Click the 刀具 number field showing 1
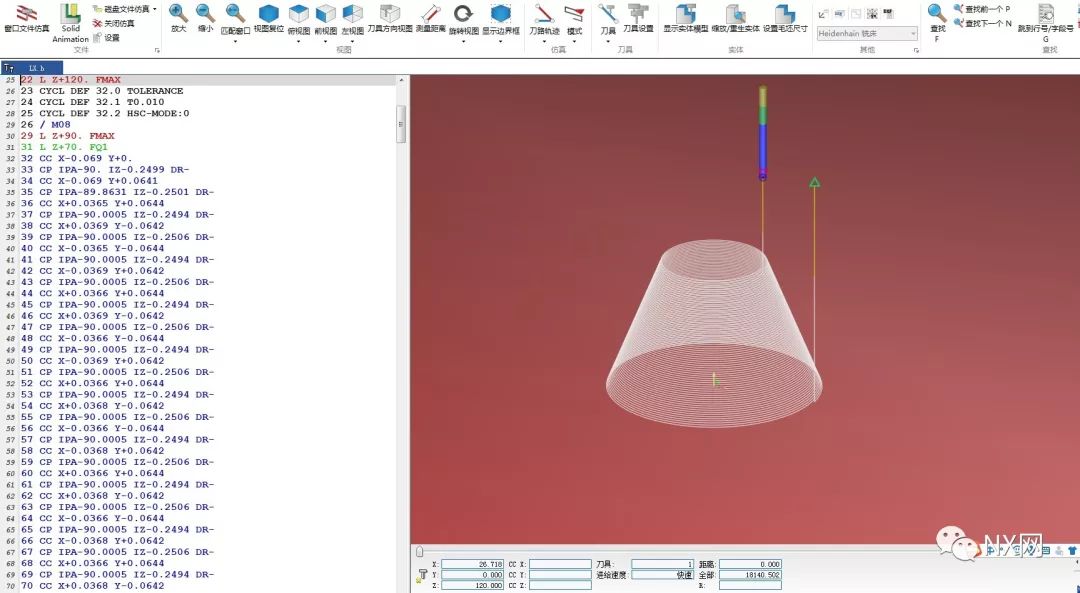The width and height of the screenshot is (1080, 593). click(x=663, y=564)
